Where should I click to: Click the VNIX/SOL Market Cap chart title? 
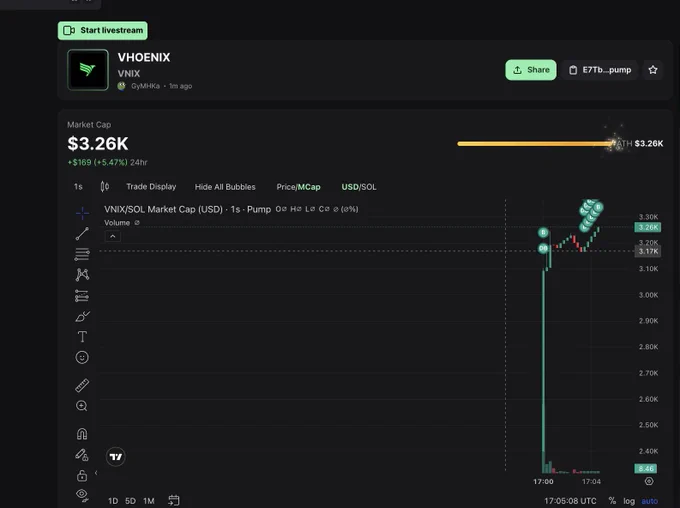tap(187, 209)
